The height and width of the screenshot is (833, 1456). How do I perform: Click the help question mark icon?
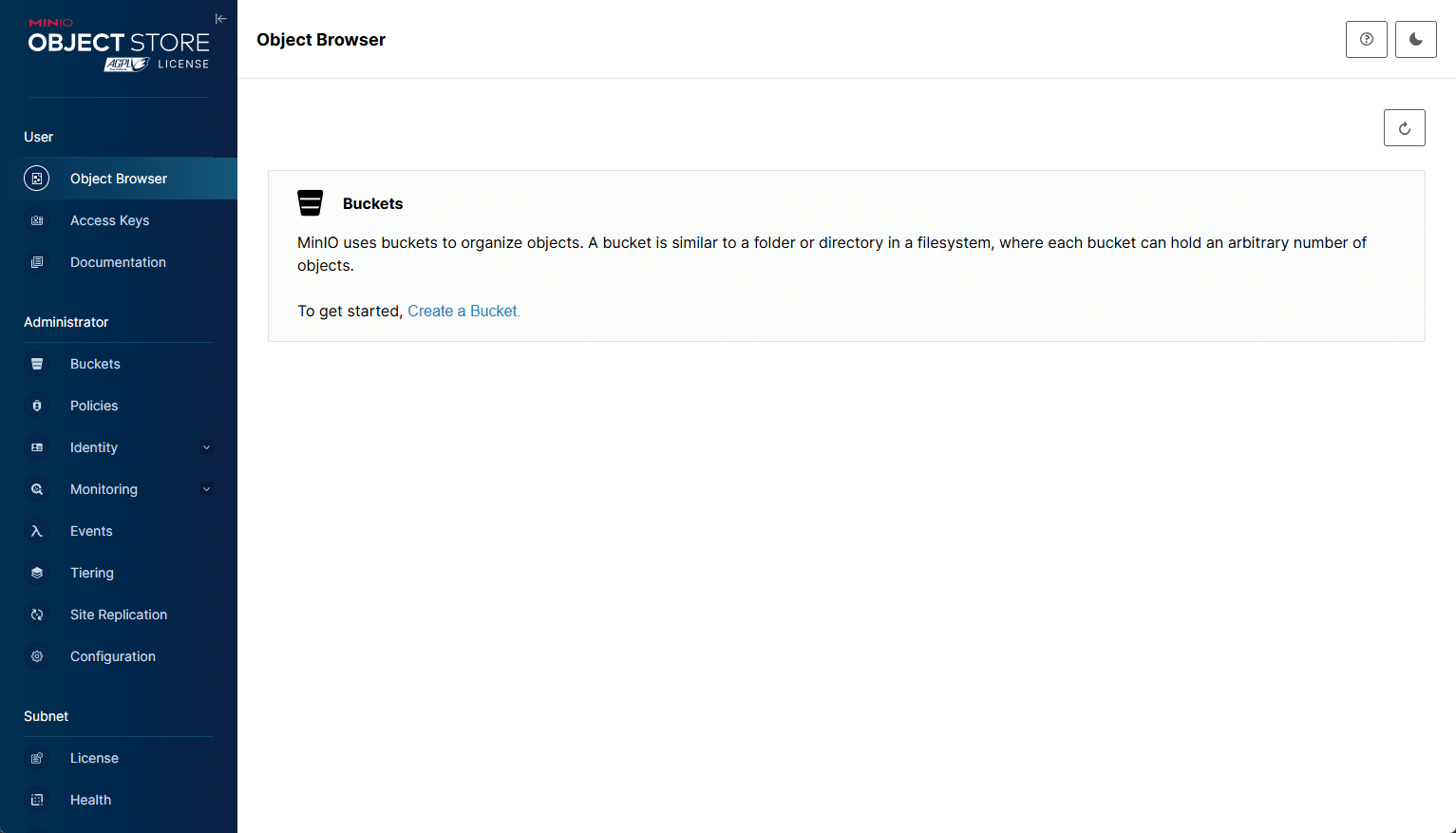pyautogui.click(x=1366, y=40)
